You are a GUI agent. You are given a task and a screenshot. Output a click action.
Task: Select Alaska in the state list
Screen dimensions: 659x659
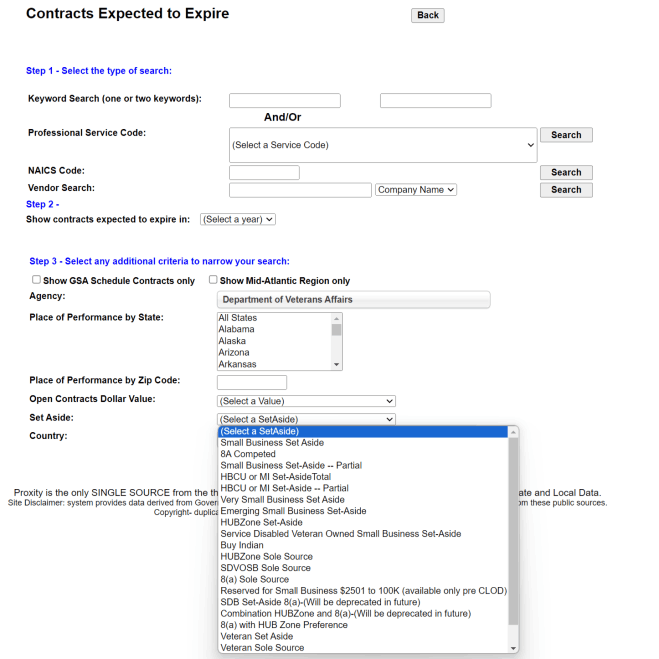tap(274, 341)
